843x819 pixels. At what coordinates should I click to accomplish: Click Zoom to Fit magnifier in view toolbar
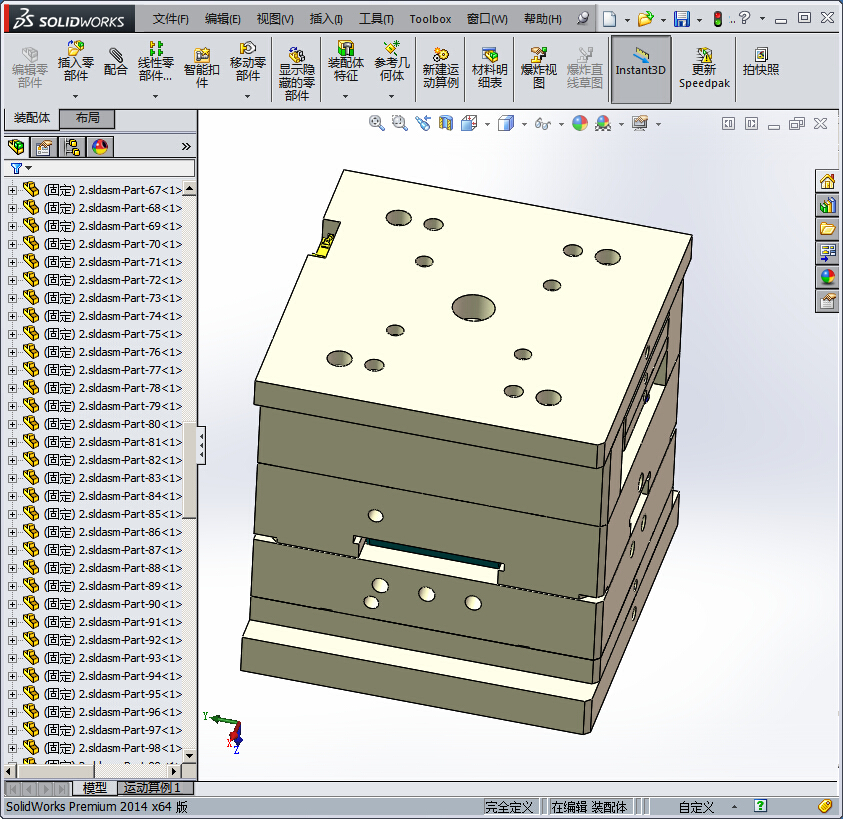click(377, 123)
